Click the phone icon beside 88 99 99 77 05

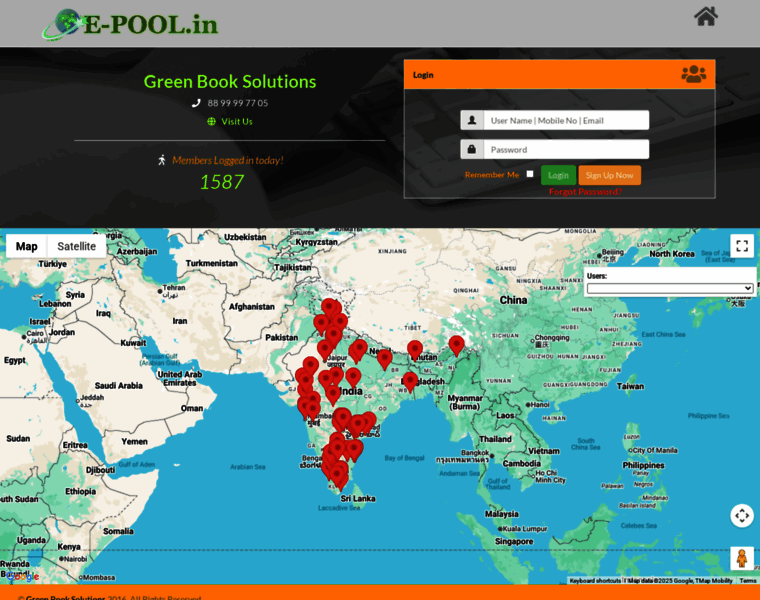[196, 103]
